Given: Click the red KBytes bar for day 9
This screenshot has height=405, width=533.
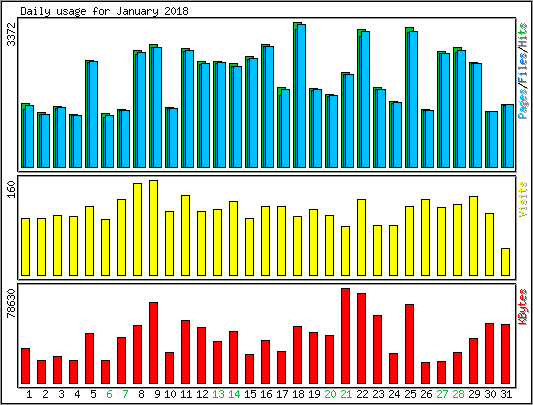Looking at the screenshot, I should pos(154,343).
